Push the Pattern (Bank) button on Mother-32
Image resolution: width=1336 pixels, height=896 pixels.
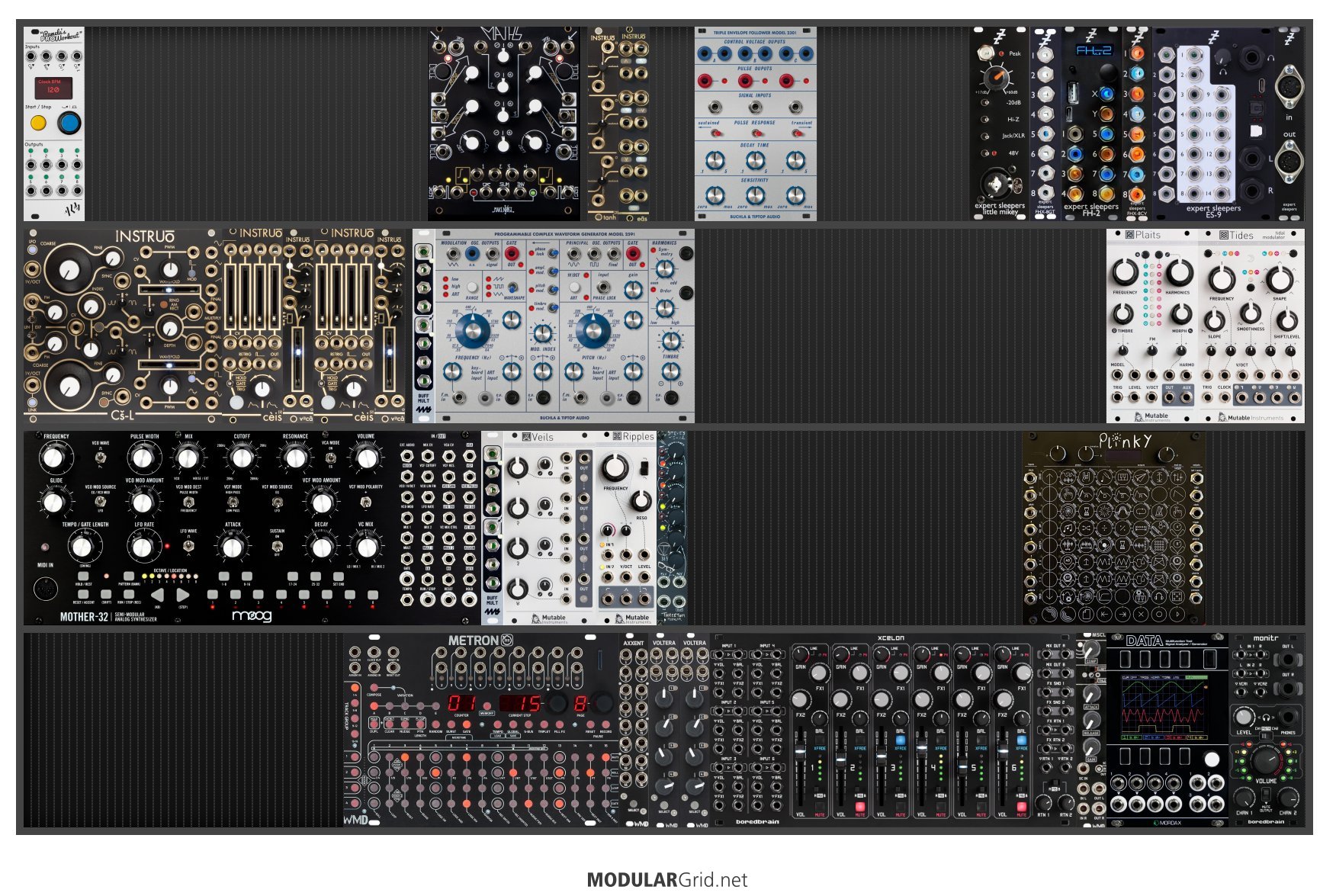[130, 576]
